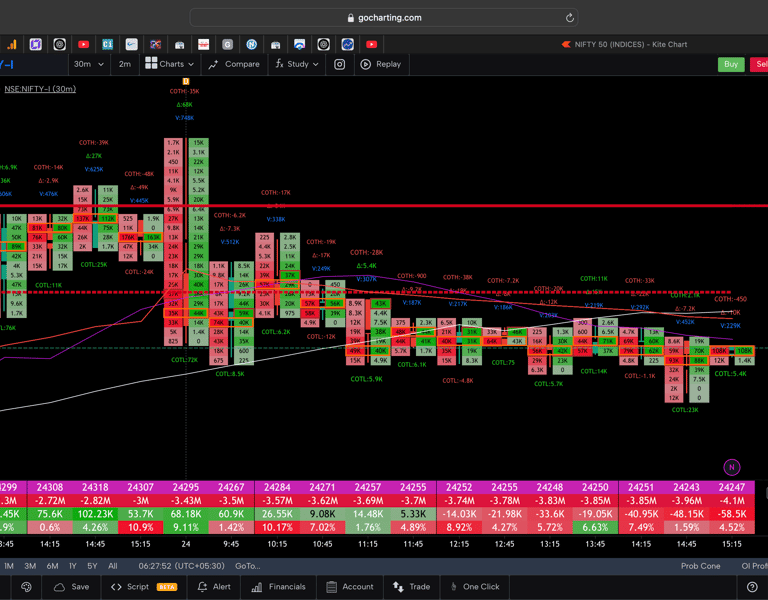Open the purple square bookmark icon

point(35,45)
